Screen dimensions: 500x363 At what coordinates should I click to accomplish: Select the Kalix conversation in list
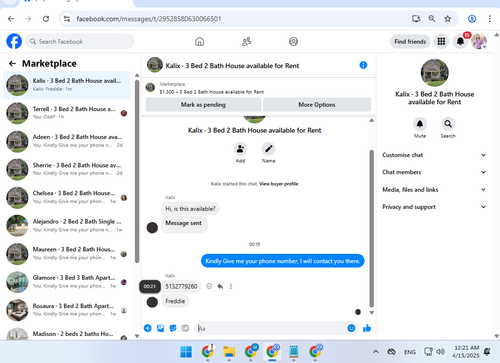coord(67,85)
